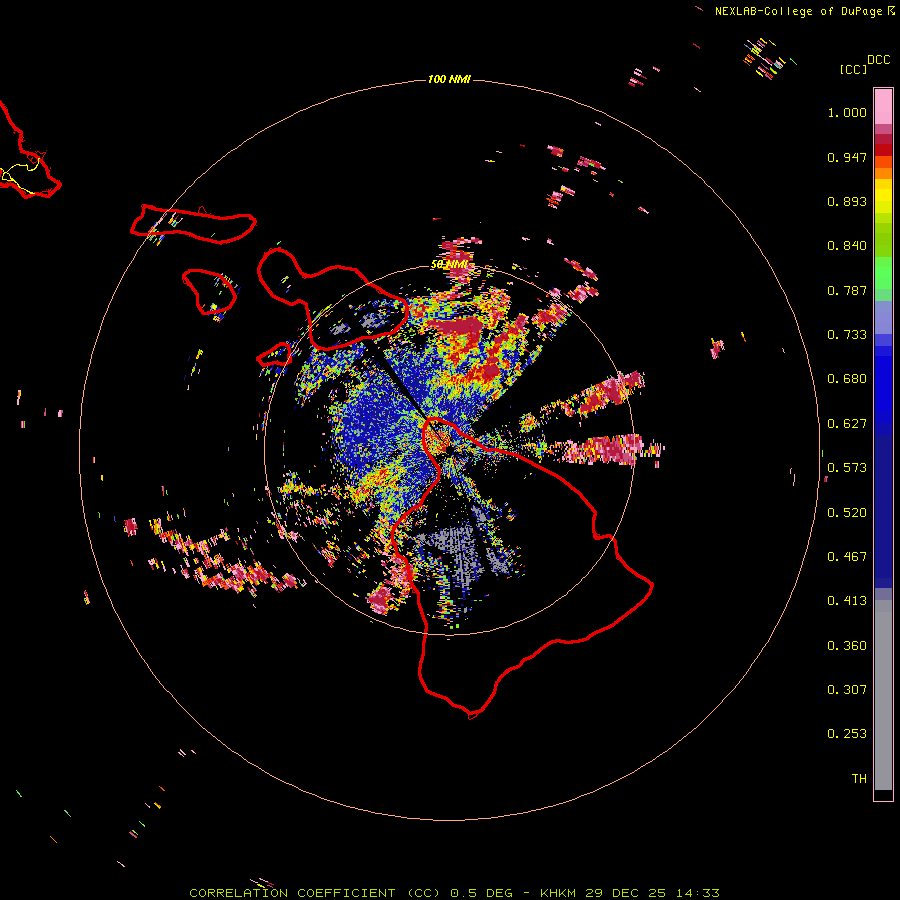Select the 0.840 color scale value
The height and width of the screenshot is (900, 900).
point(847,246)
